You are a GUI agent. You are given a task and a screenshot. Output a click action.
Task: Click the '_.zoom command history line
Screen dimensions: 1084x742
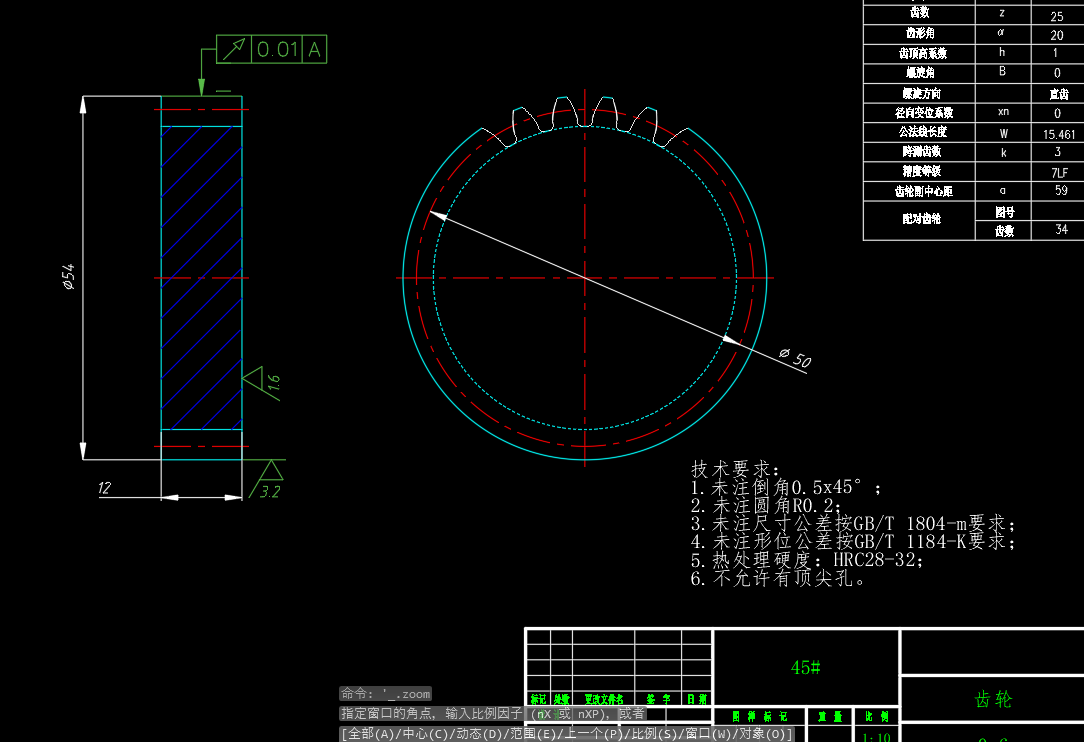[x=386, y=694]
